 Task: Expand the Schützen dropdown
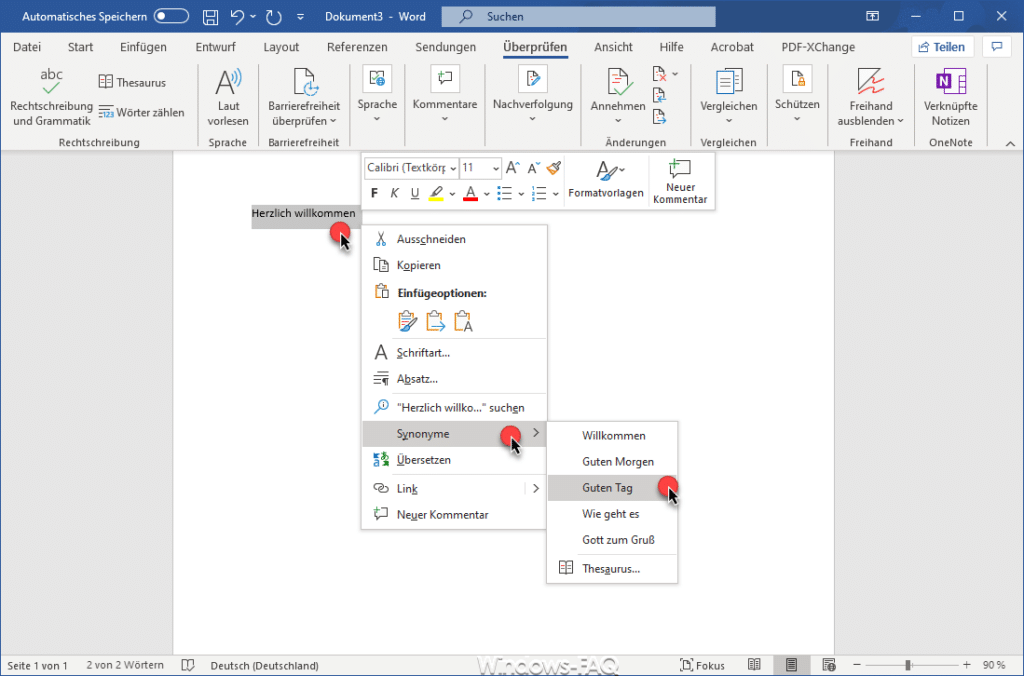click(x=797, y=119)
